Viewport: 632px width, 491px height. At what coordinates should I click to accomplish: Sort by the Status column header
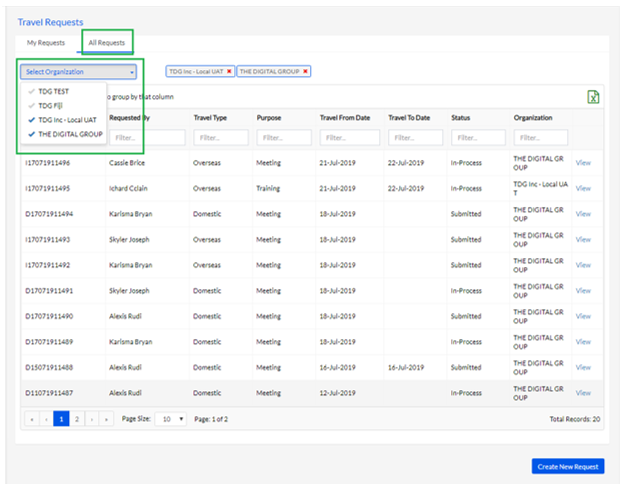[x=461, y=118]
